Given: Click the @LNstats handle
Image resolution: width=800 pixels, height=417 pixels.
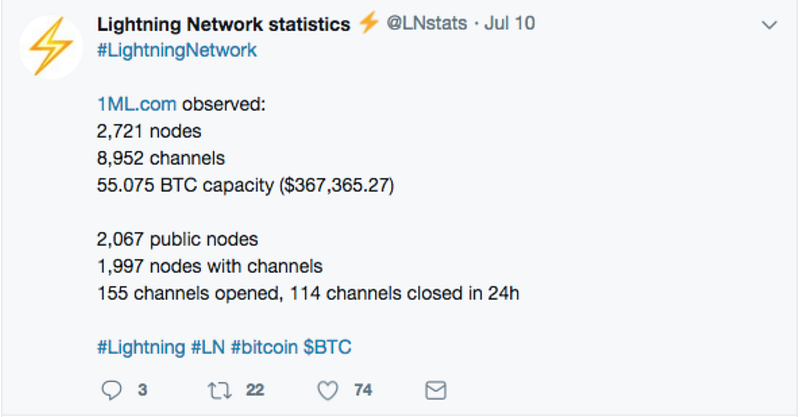Looking at the screenshot, I should pyautogui.click(x=427, y=23).
